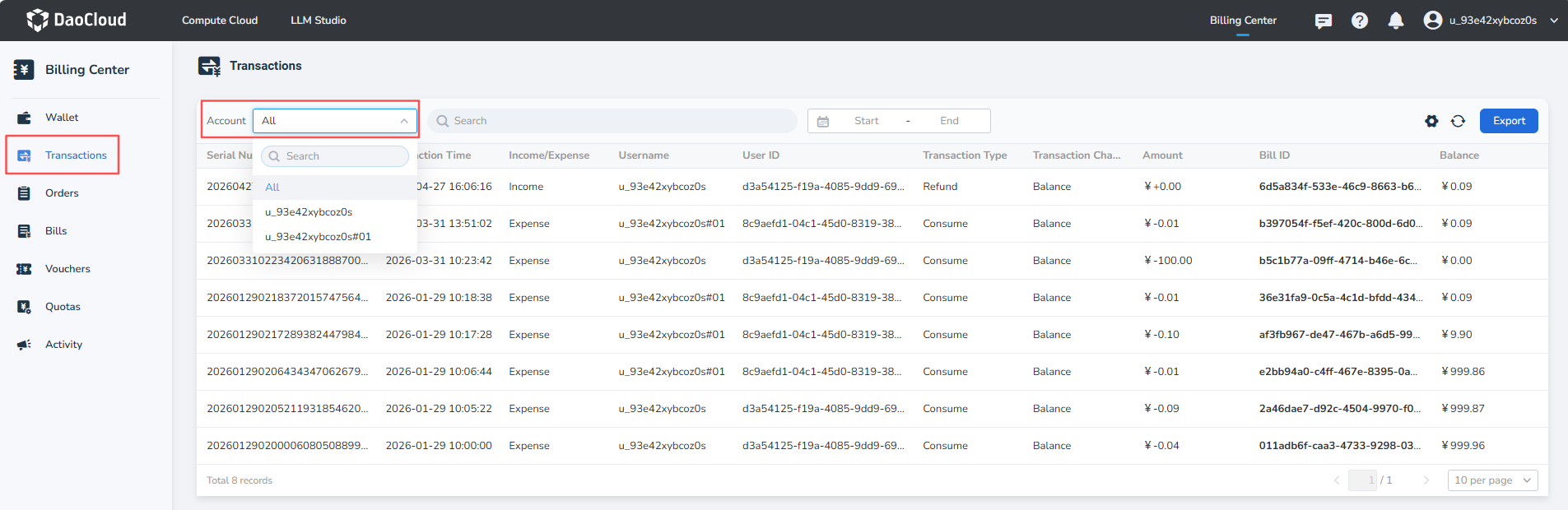1568x510 pixels.
Task: Click the Orders icon in sidebar
Action: 24,193
